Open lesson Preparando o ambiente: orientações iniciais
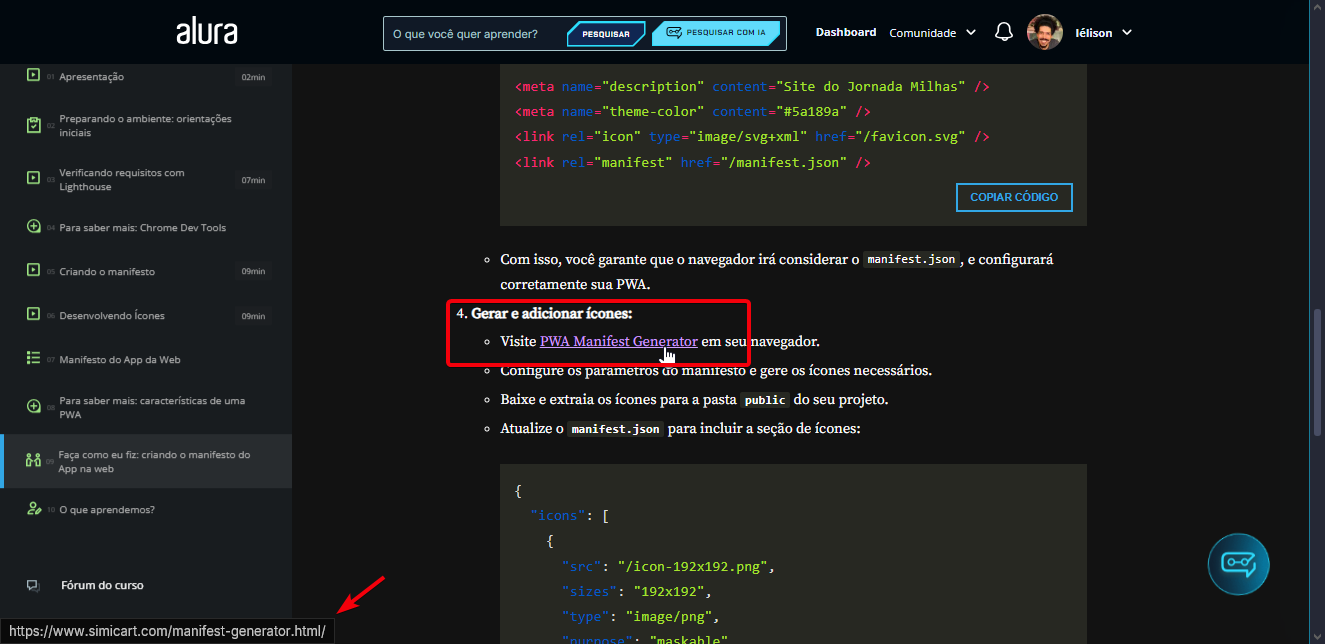This screenshot has width=1325, height=644. tap(146, 125)
